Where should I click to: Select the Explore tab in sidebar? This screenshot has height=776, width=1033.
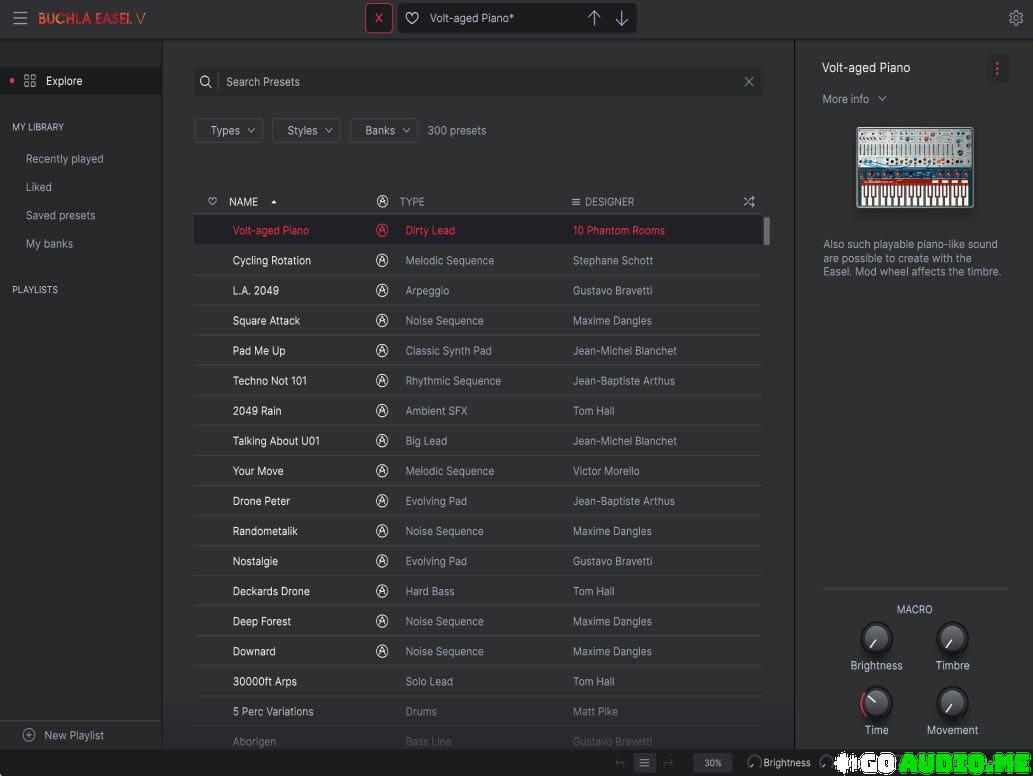click(x=81, y=81)
